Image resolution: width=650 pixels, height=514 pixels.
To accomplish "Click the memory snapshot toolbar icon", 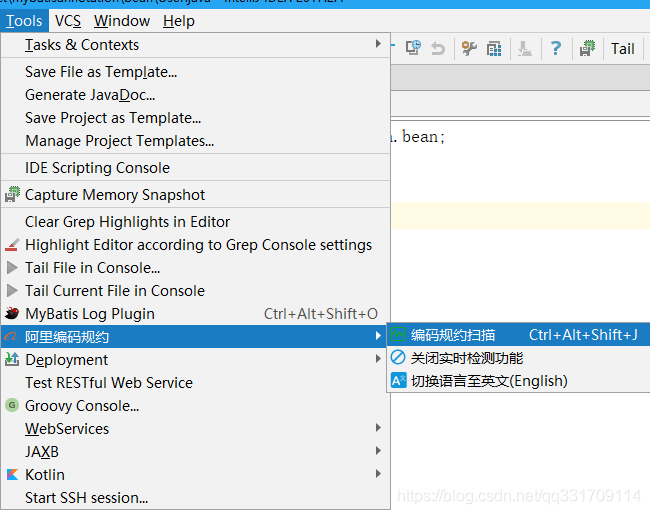I will [x=587, y=48].
